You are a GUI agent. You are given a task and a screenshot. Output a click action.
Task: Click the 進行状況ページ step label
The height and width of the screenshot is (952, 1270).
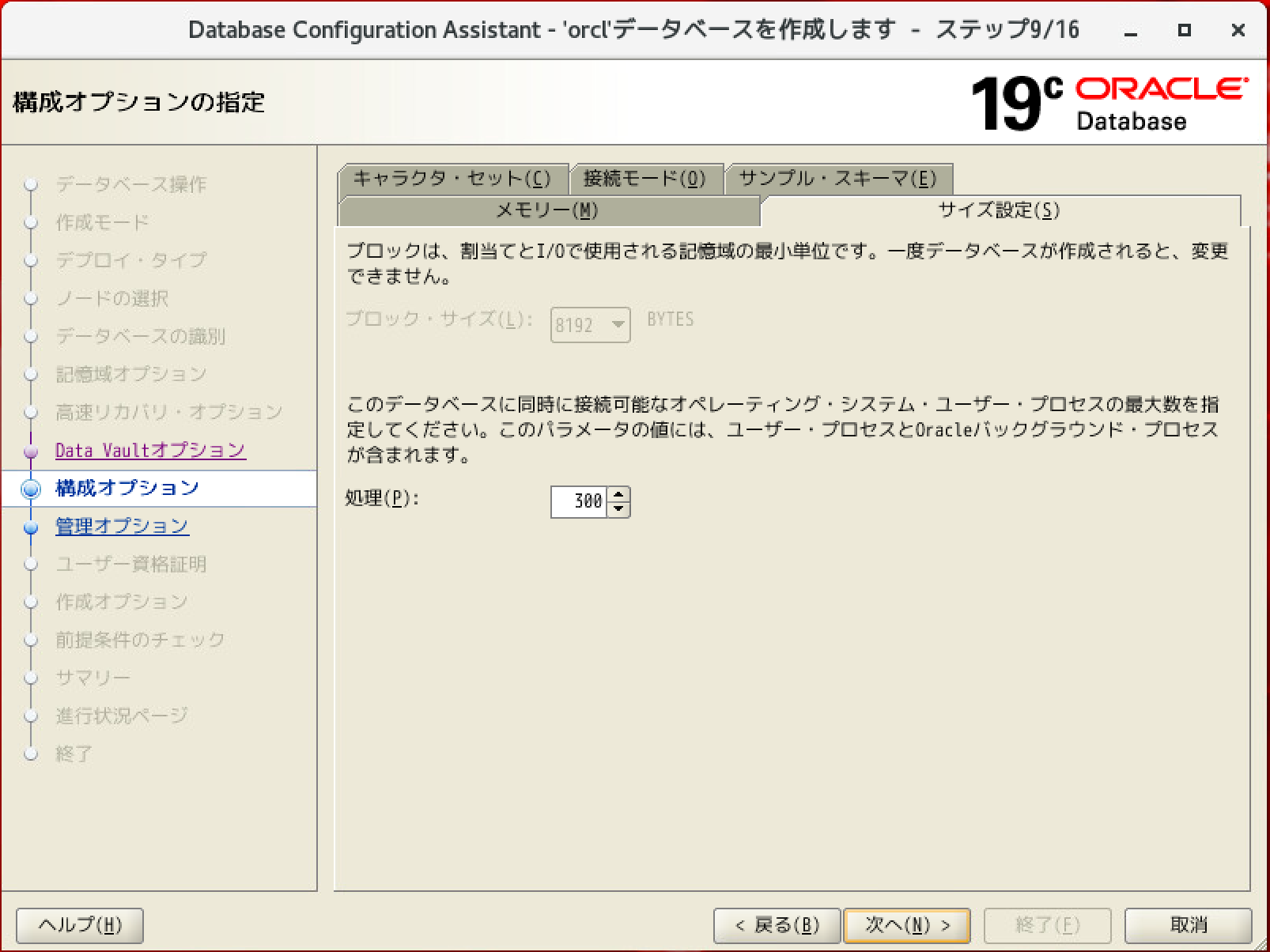click(122, 716)
